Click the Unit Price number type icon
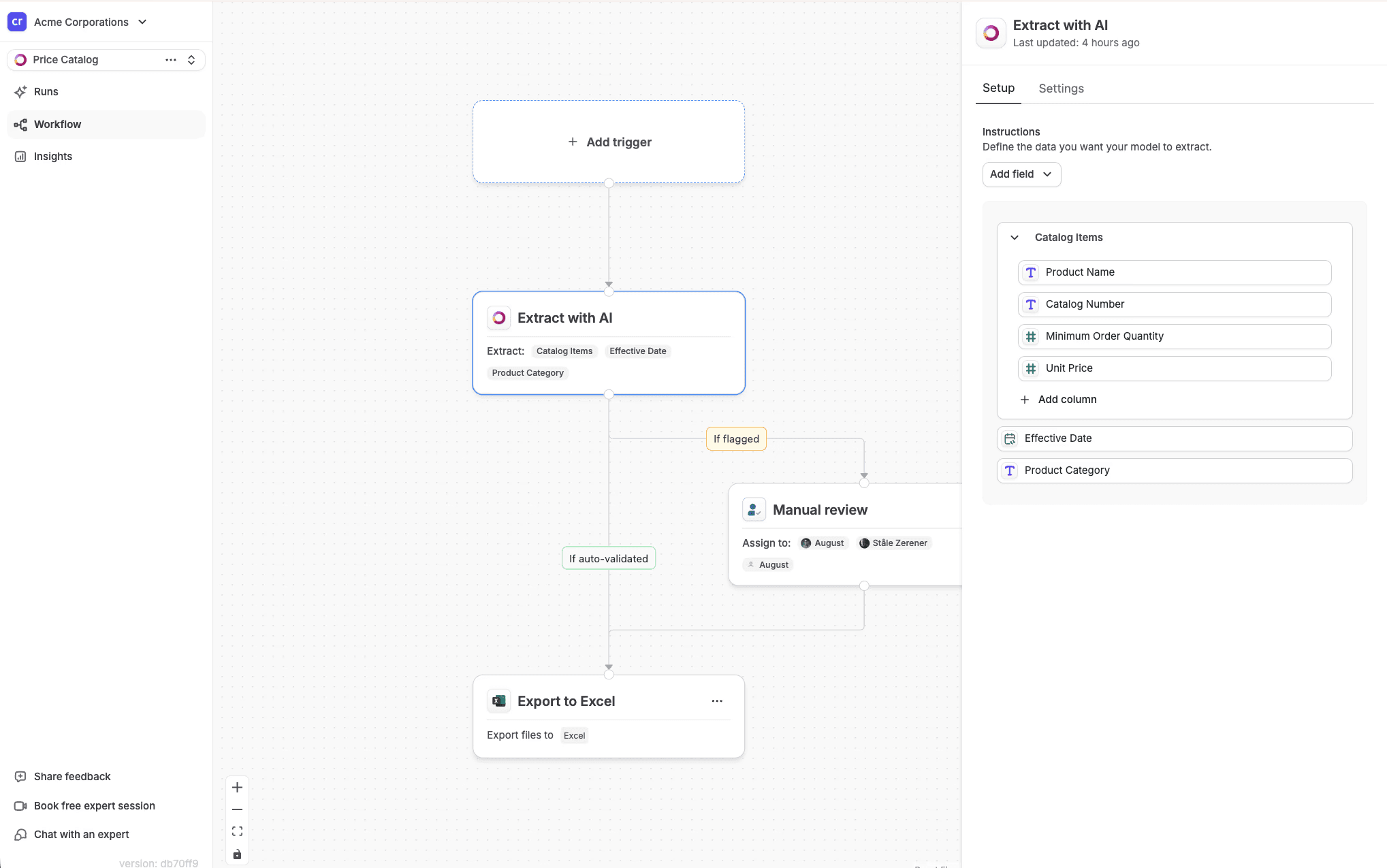 point(1031,368)
